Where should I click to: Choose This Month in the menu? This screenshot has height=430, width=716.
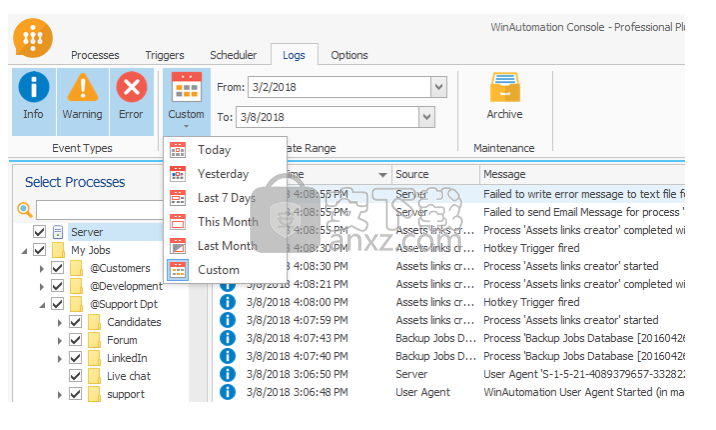[226, 222]
